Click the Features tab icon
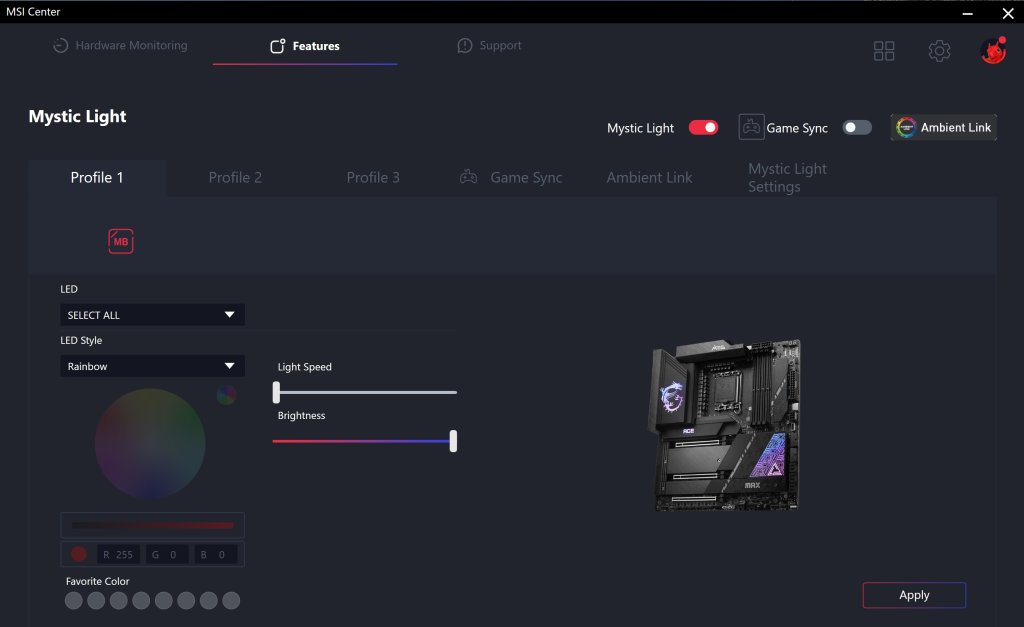 coord(278,46)
